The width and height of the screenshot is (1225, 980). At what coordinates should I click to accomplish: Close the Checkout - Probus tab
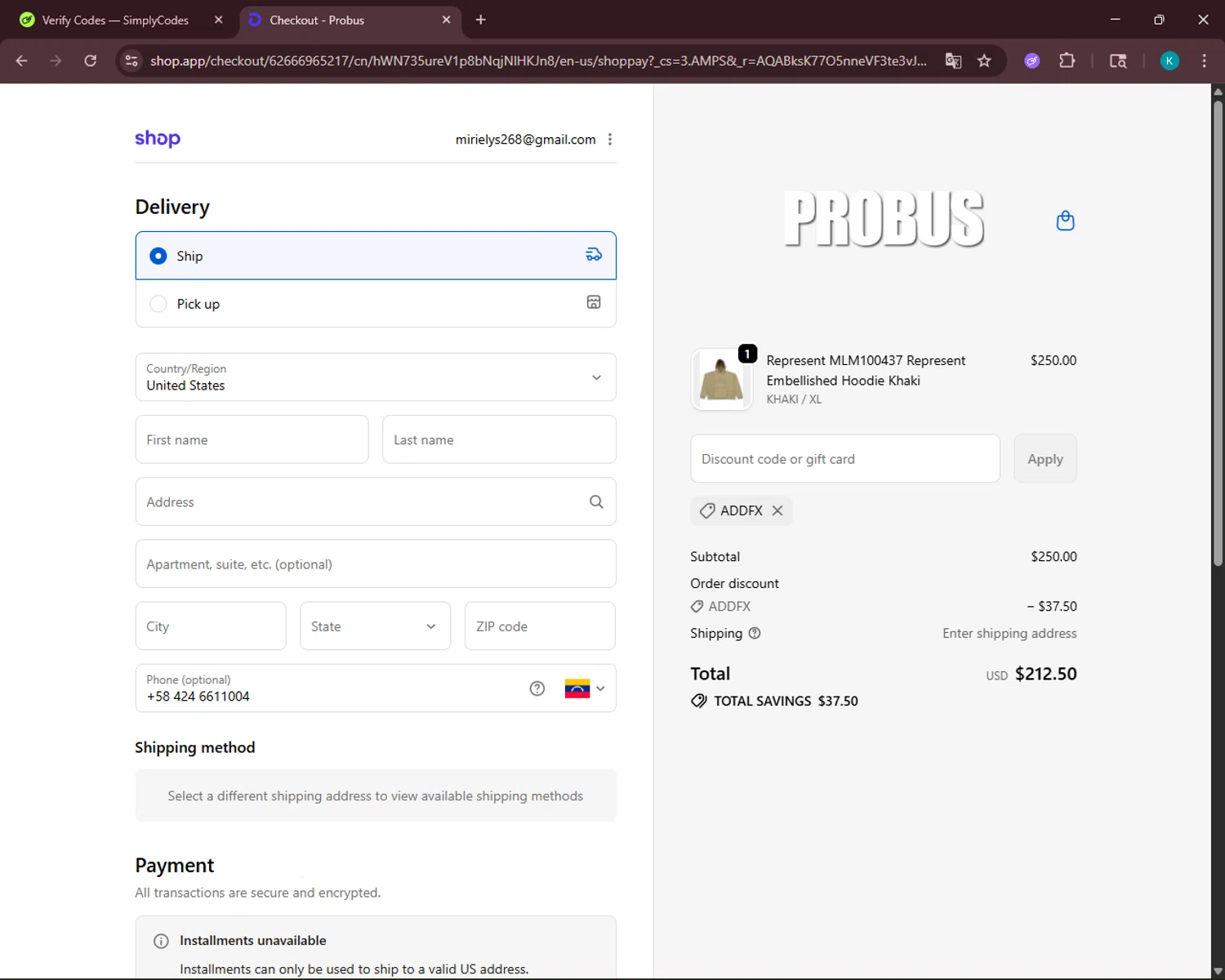[446, 20]
